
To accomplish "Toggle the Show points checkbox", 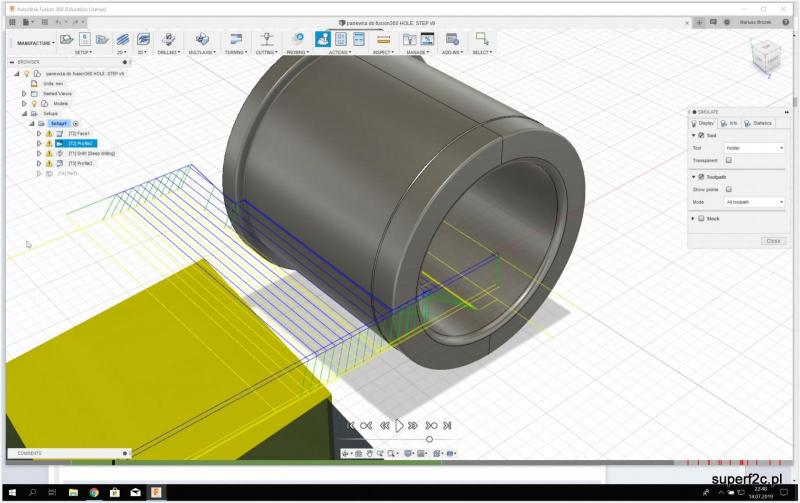I will tap(728, 189).
